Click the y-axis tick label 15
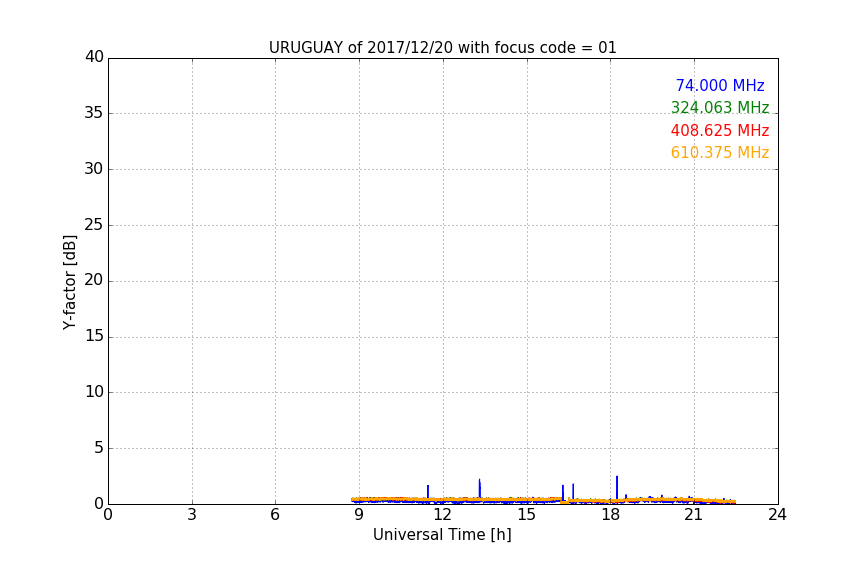Viewport: 864px width, 576px height. (94, 336)
